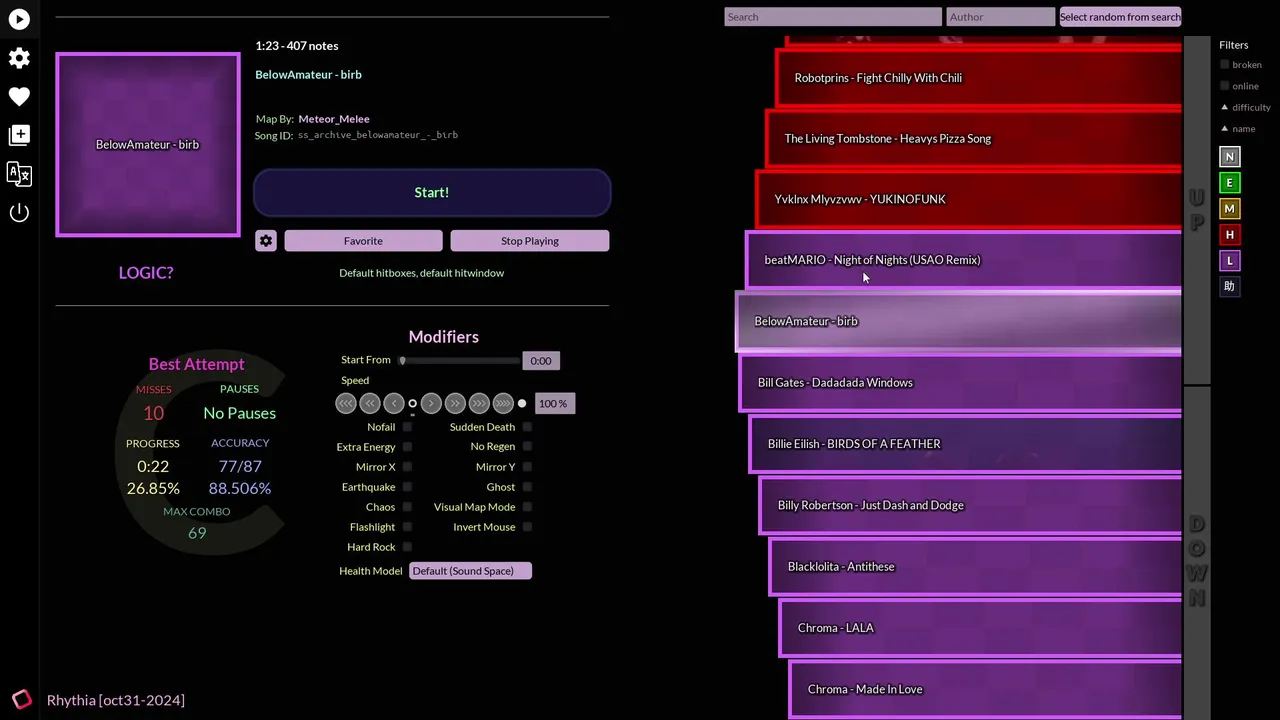1280x720 pixels.
Task: Toggle the Mirror Y modifier
Action: (x=527, y=467)
